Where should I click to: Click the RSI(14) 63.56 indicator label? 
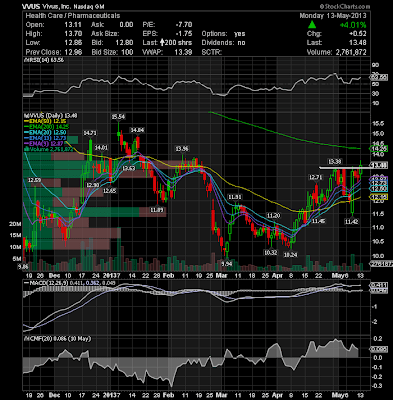(x=44, y=60)
